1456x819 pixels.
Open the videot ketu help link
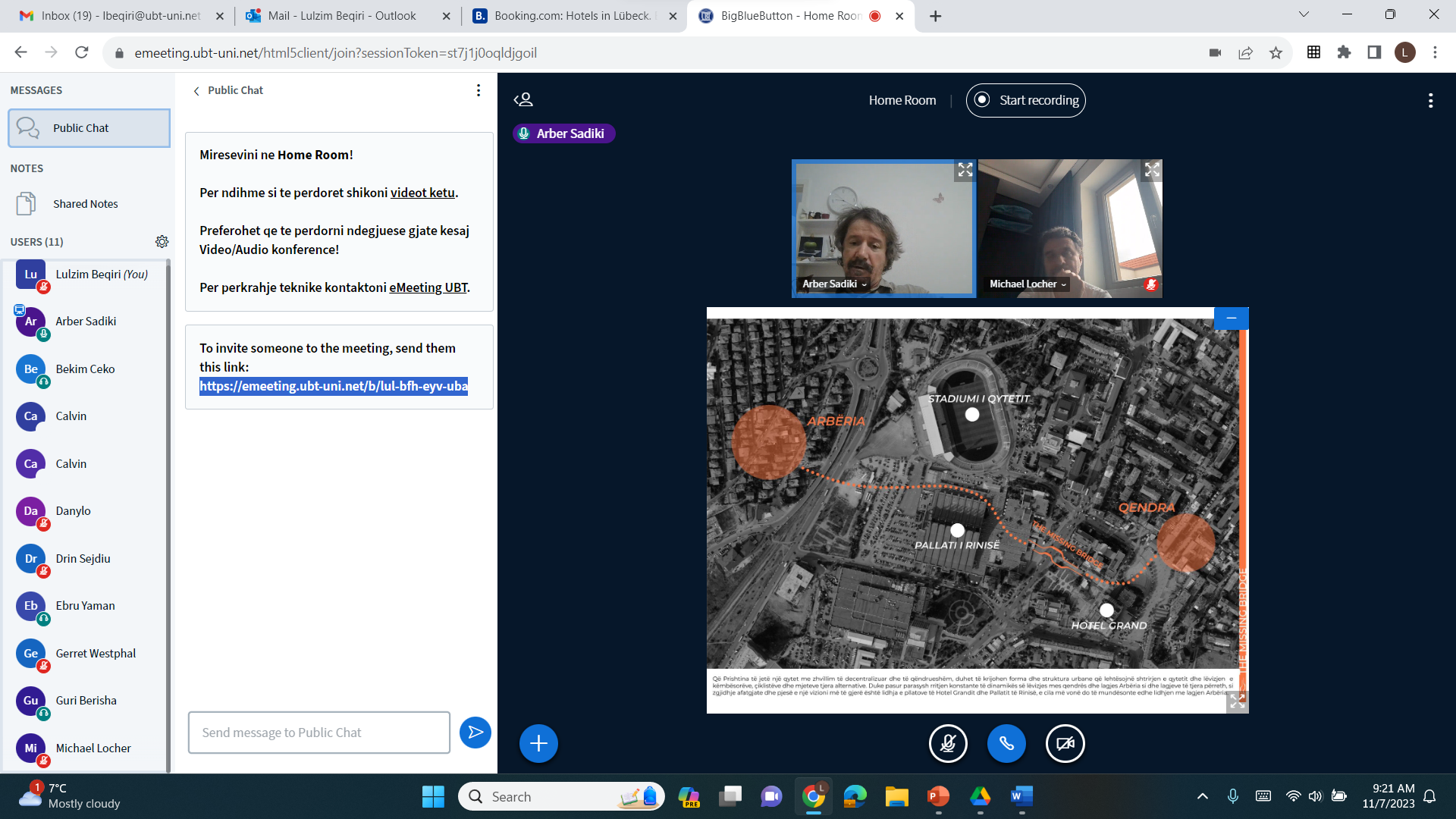click(x=422, y=193)
